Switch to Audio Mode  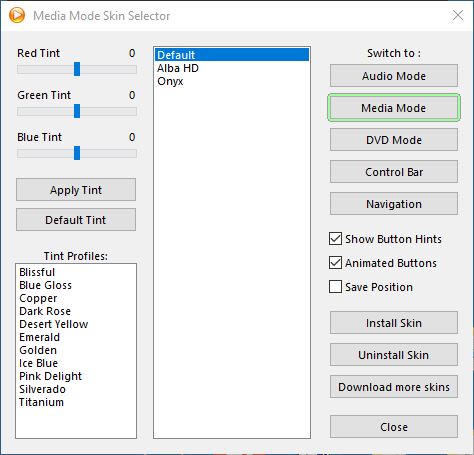coord(394,76)
